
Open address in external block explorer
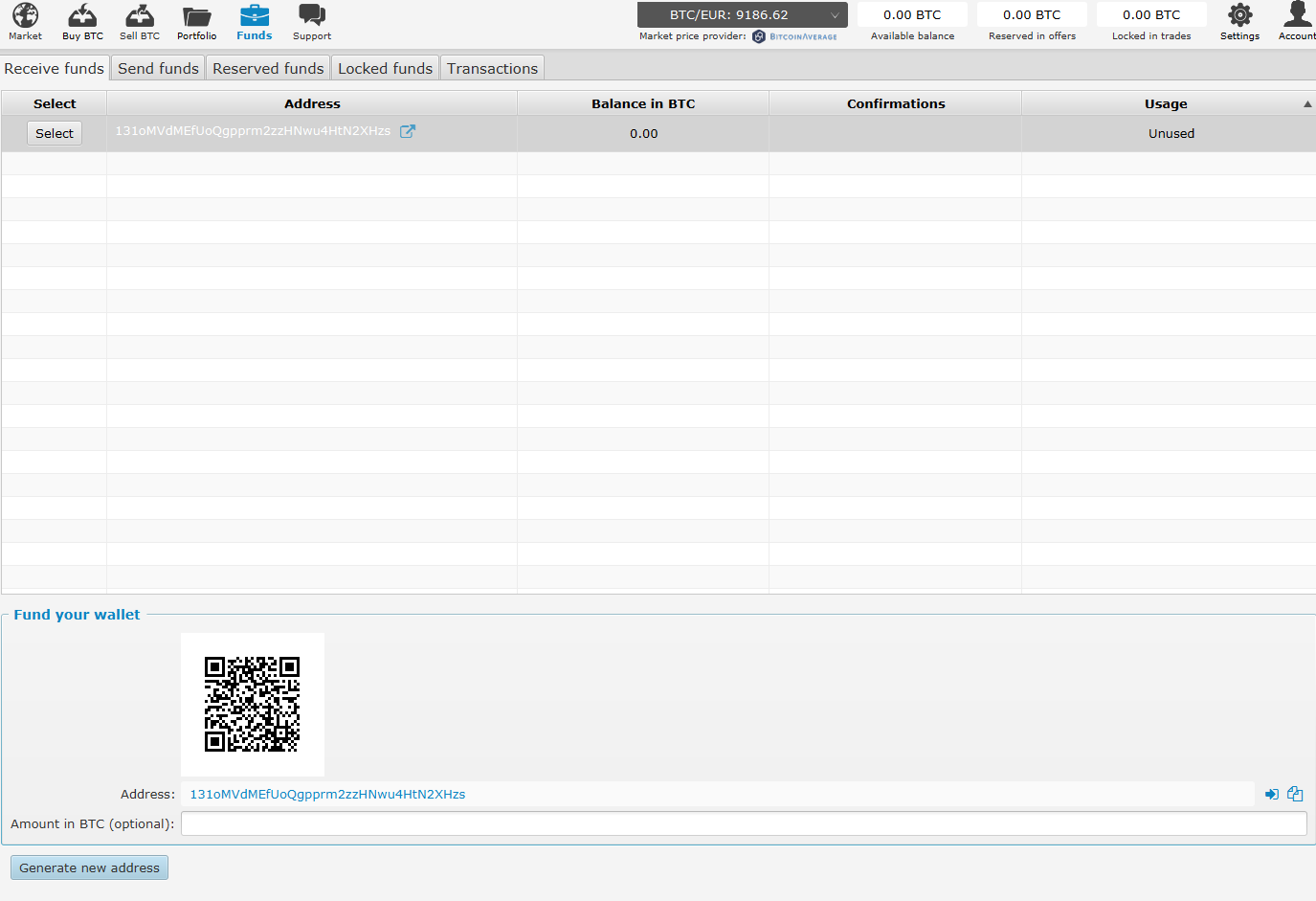coord(408,131)
